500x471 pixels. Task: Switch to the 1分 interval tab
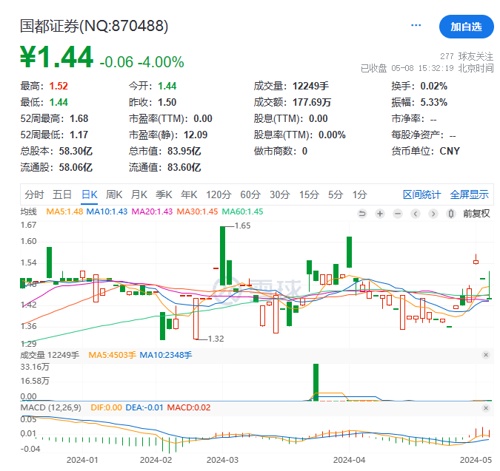click(x=360, y=195)
